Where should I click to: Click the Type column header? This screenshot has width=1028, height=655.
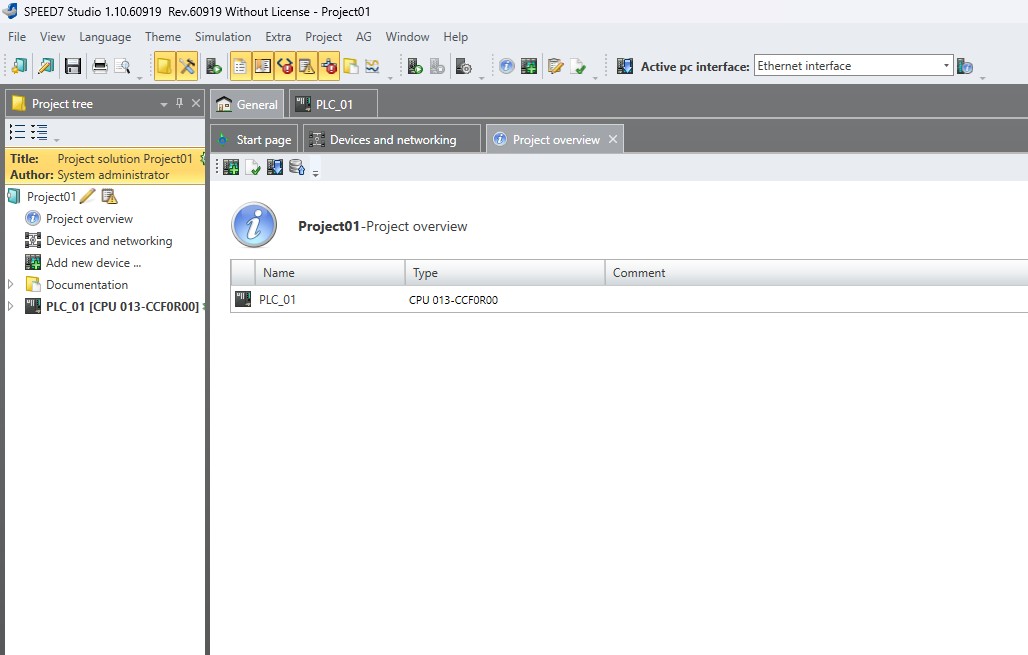coord(505,273)
